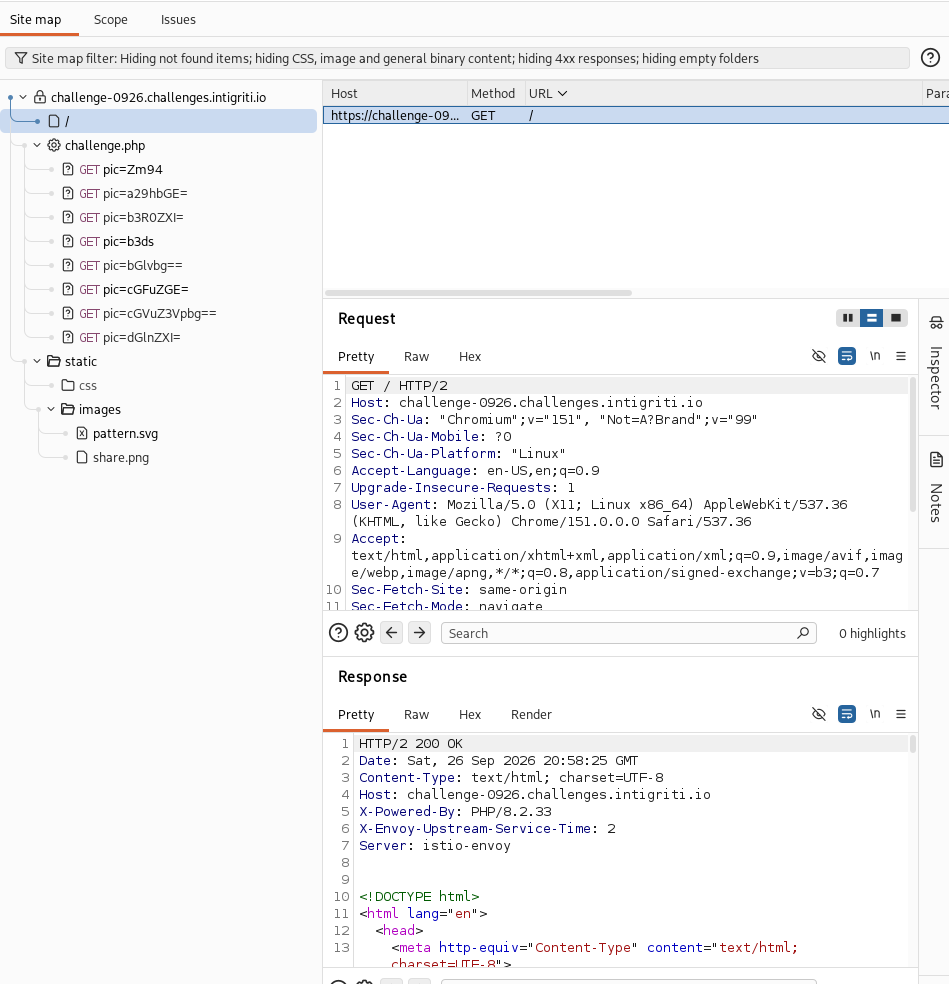Collapse the static folder node
Screen dimensions: 949x984
(x=37, y=361)
